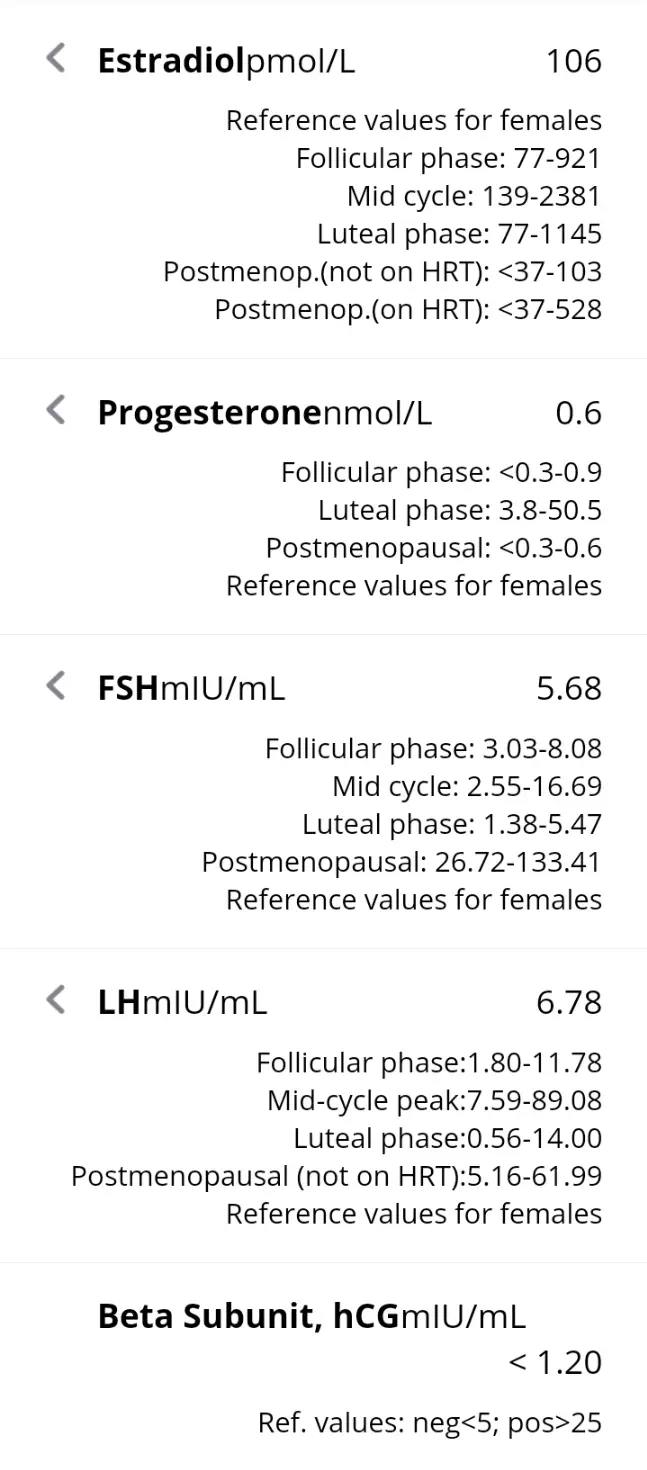Click Estradiol Mid cycle 139-2381 reference line
Viewport: 647px width, 1470px height.
474,196
